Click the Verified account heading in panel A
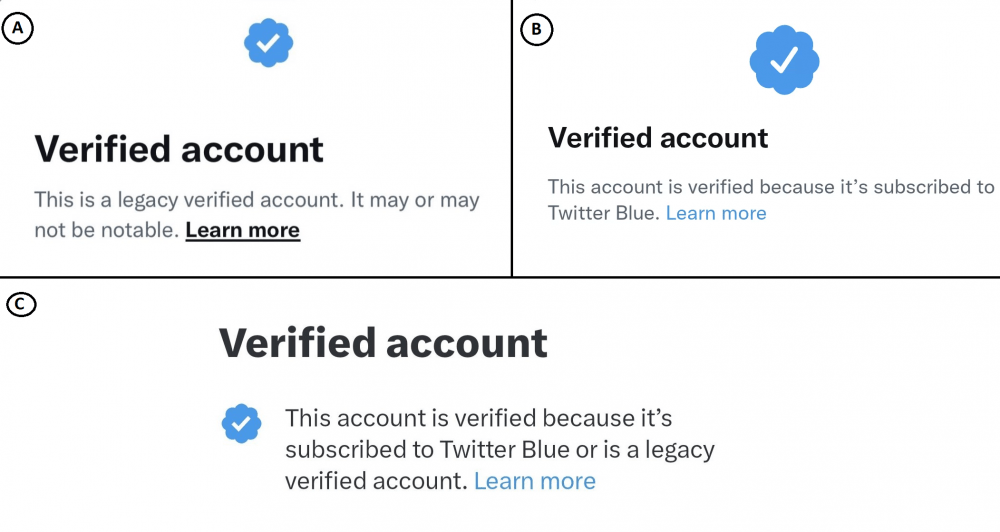Viewport: 1000px width, 532px height. click(179, 149)
